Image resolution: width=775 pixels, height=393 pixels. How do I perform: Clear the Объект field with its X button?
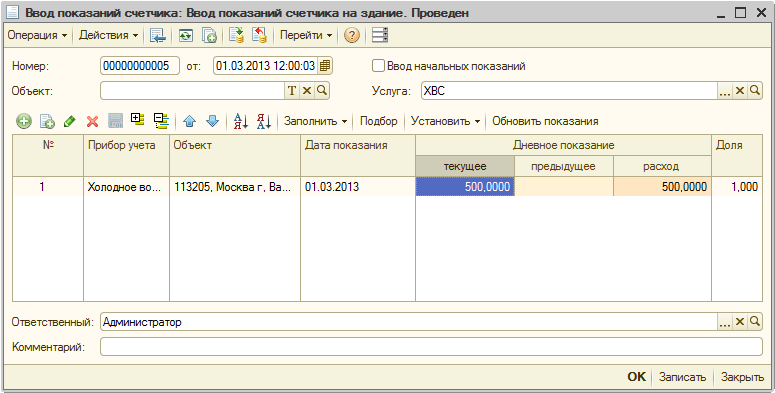(307, 90)
